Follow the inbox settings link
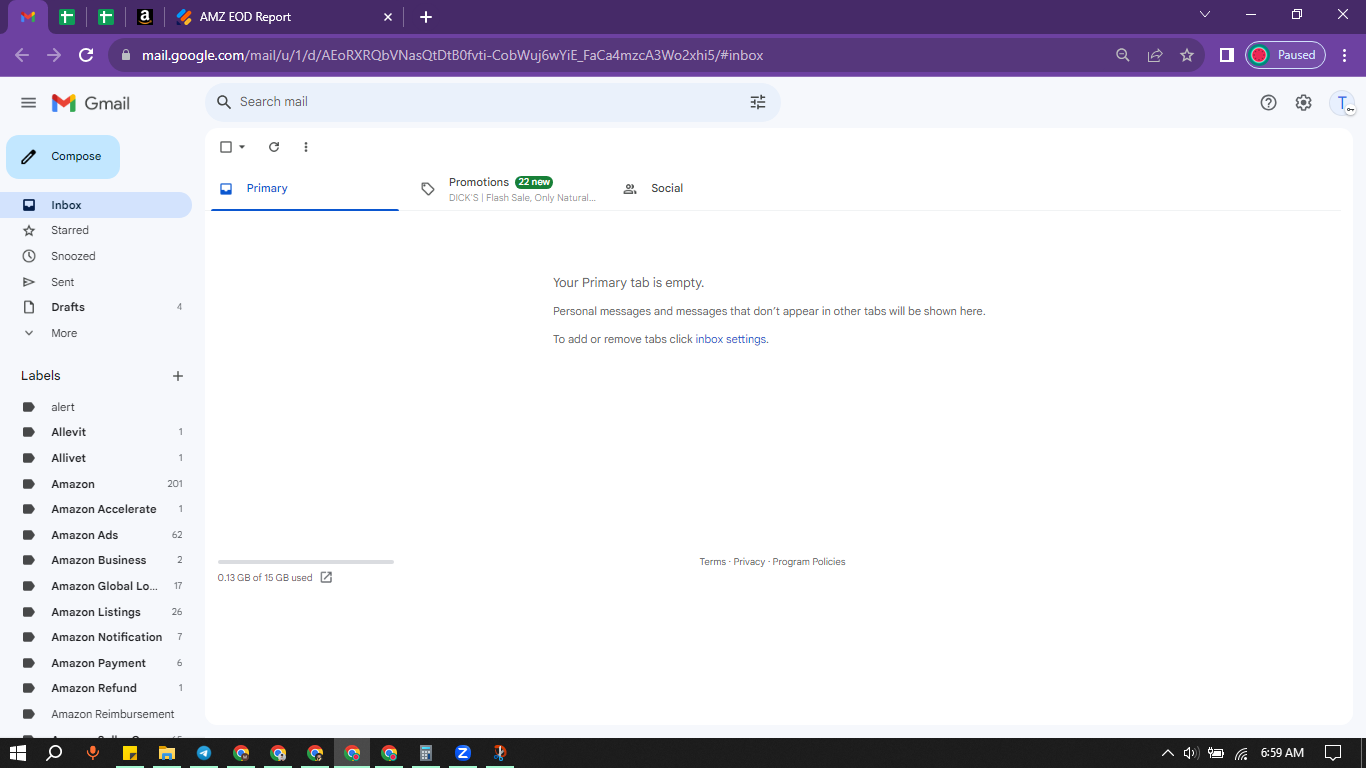 click(731, 339)
